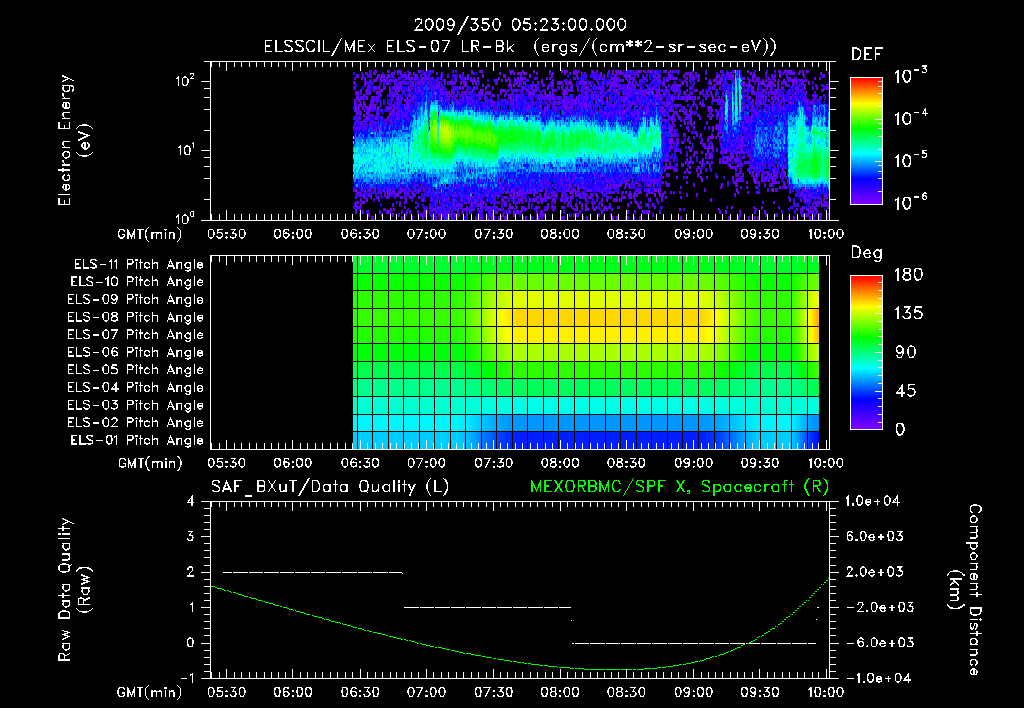Select the 'ELS-06 Pitch Angle' row label
1024x708 pixels.
(135, 353)
